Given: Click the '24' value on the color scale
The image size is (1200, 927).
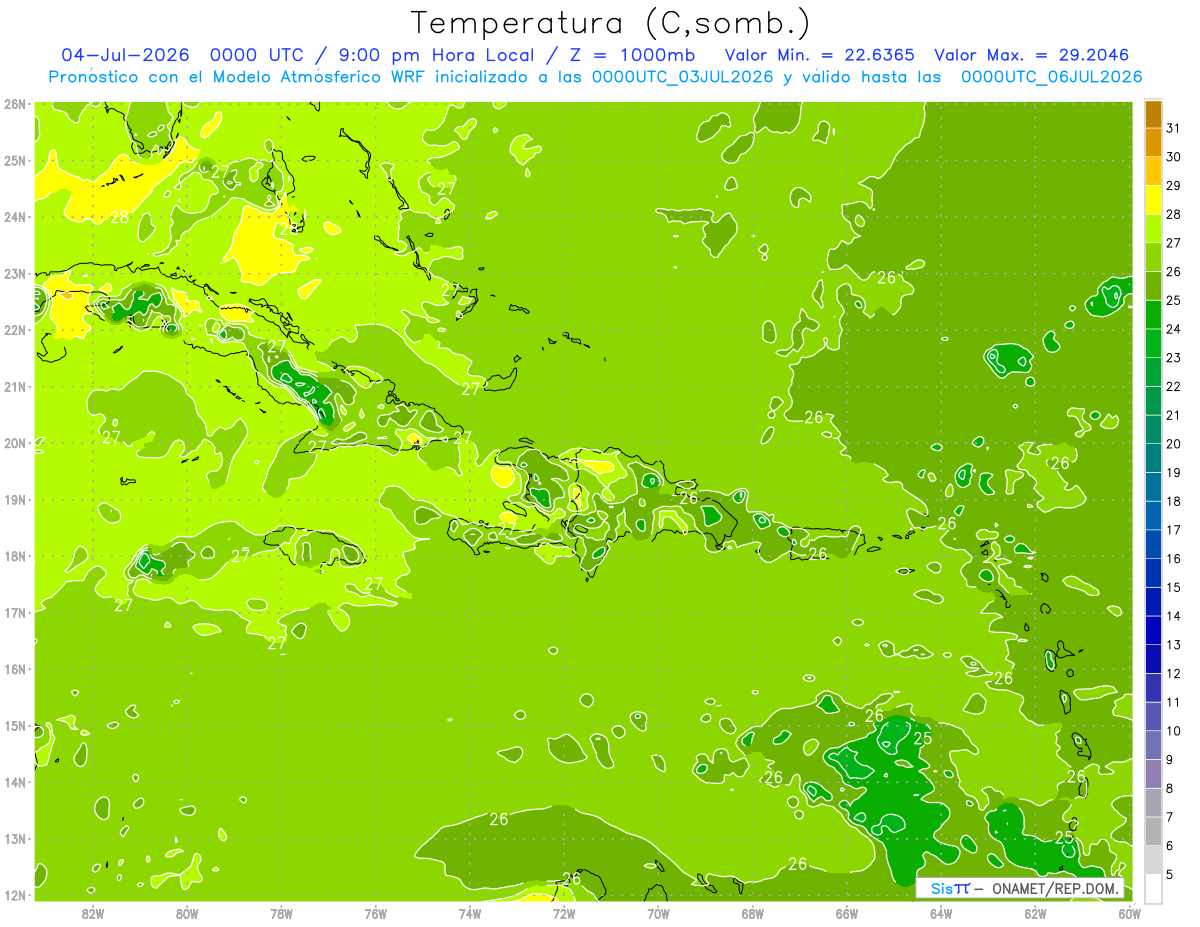Looking at the screenshot, I should [x=1174, y=329].
